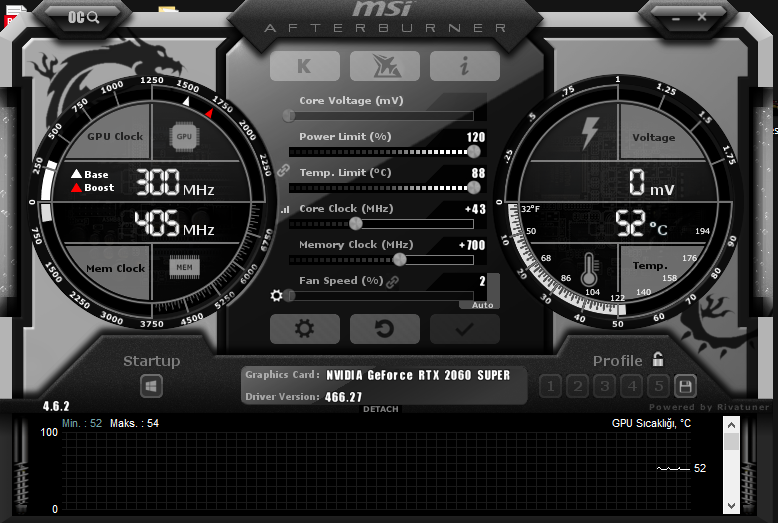Click the GPU Sıcaklığı graph label
This screenshot has width=778, height=523.
point(651,423)
